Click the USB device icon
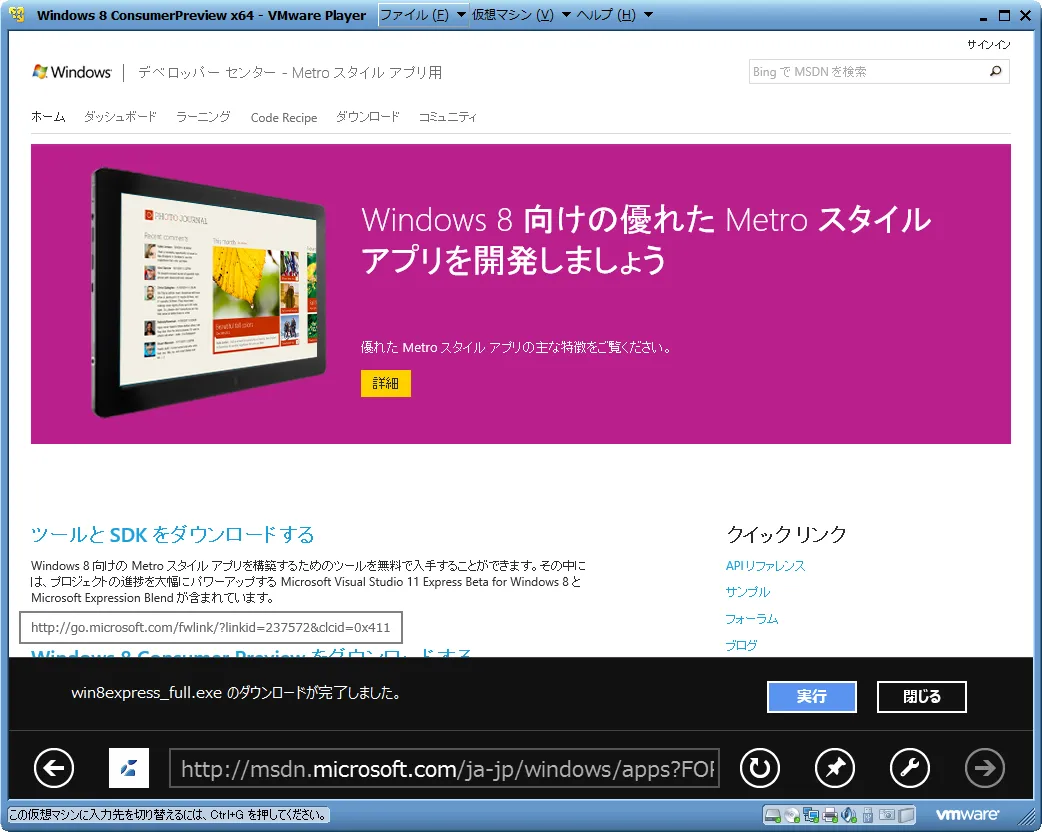Image resolution: width=1042 pixels, height=832 pixels. pyautogui.click(x=867, y=815)
